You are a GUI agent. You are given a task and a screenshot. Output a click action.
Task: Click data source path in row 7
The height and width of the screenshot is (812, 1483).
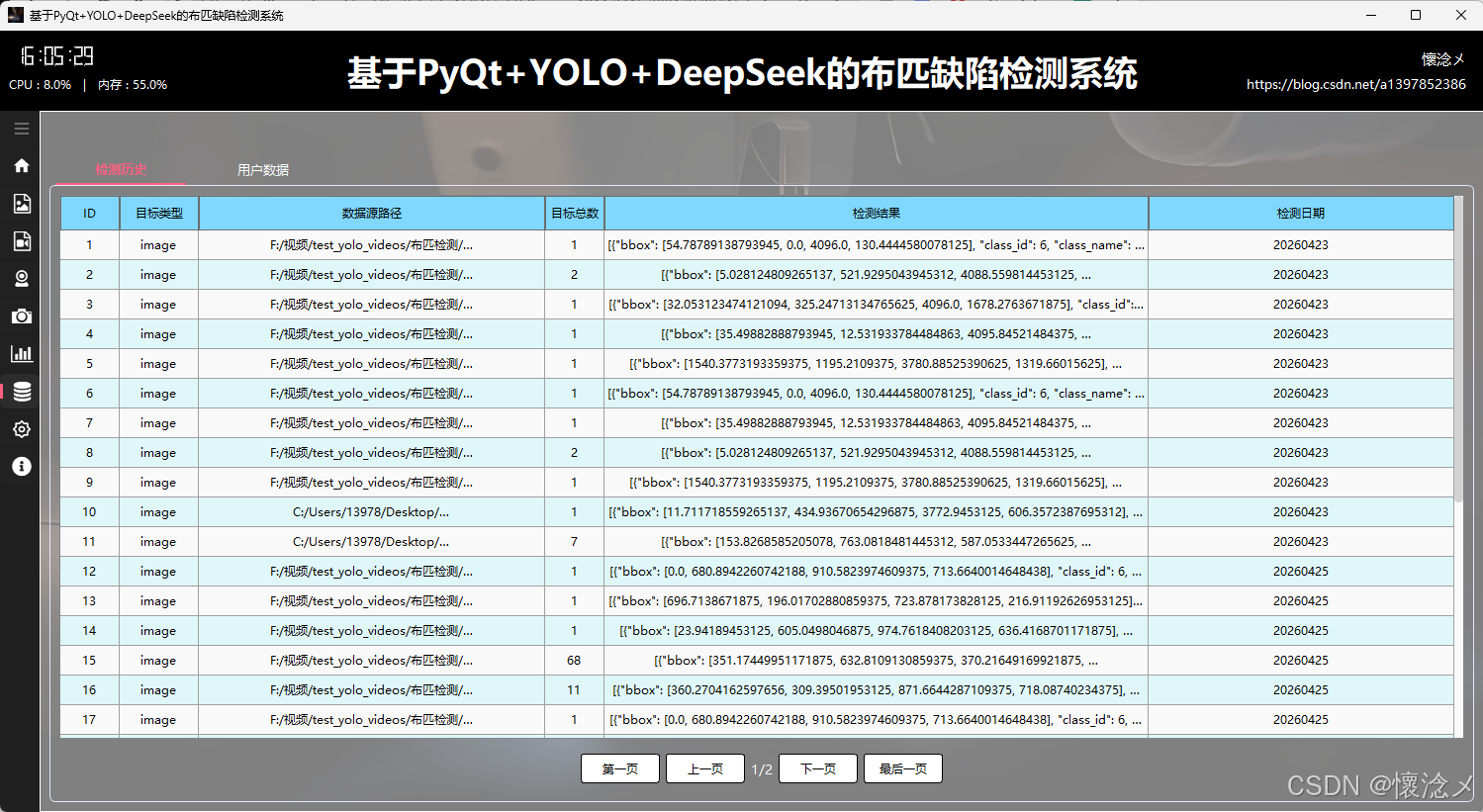tap(372, 423)
